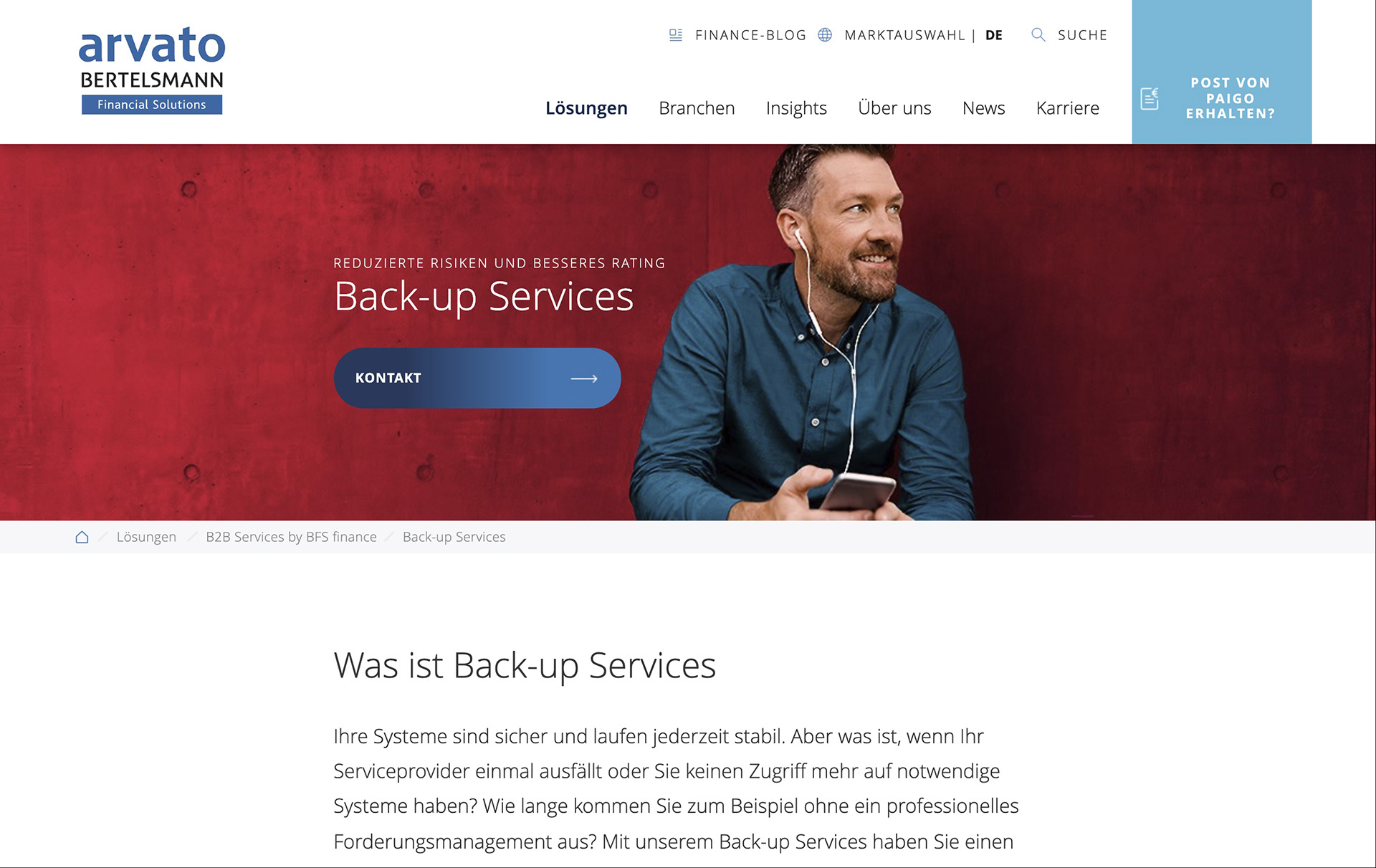The image size is (1376, 868).
Task: Open the Insights menu item
Action: click(x=796, y=108)
